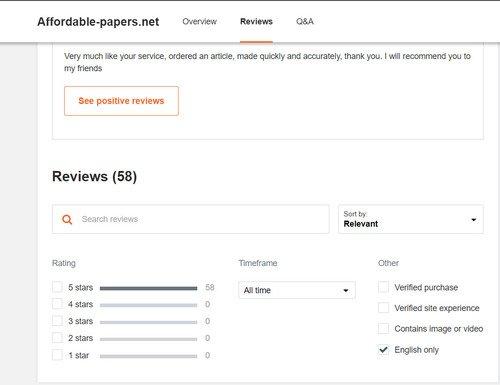Click the Reviews (58) heading

[x=94, y=176]
